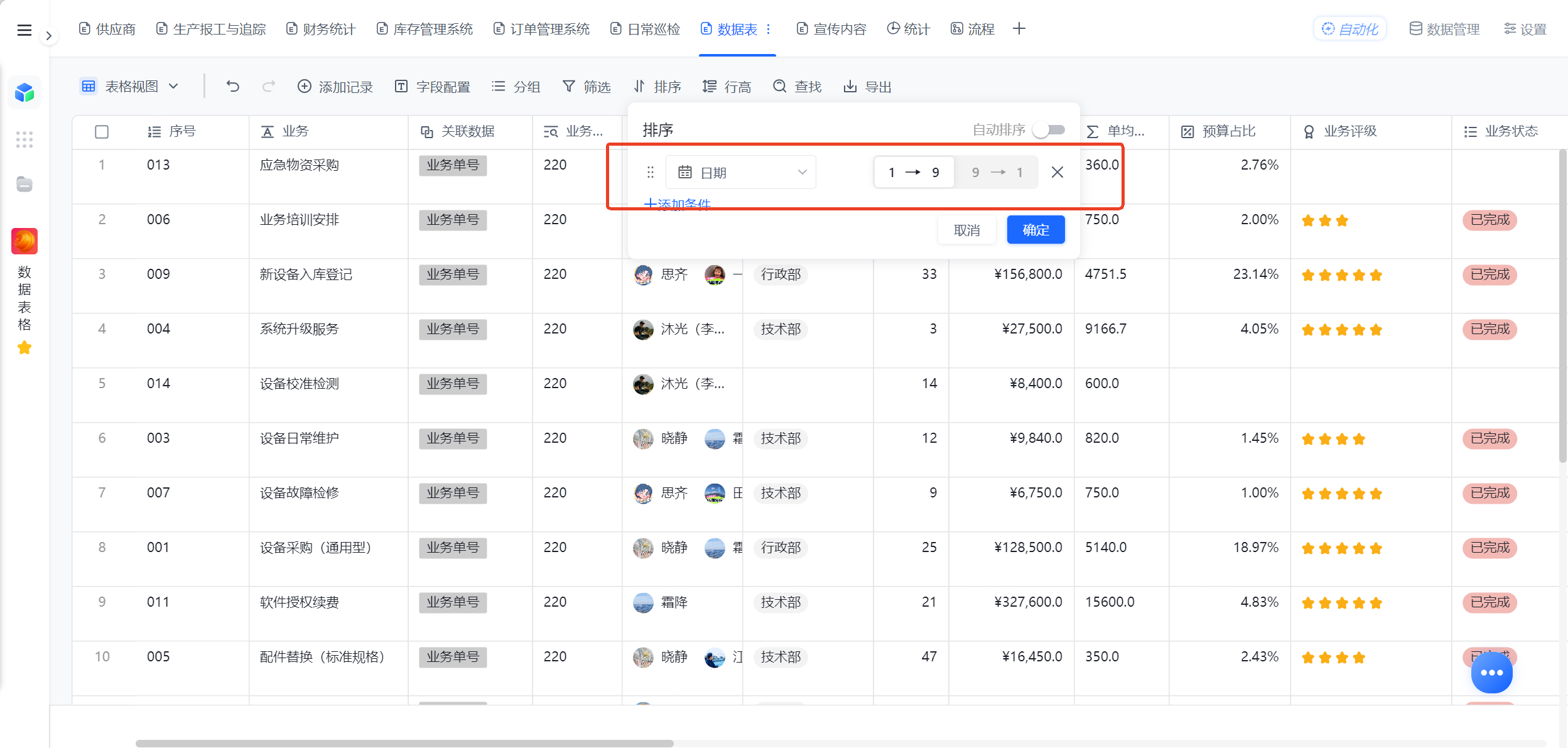Click 已完成 status in 业务培训安排 row
Viewport: 1568px width, 748px height.
pyautogui.click(x=1490, y=220)
